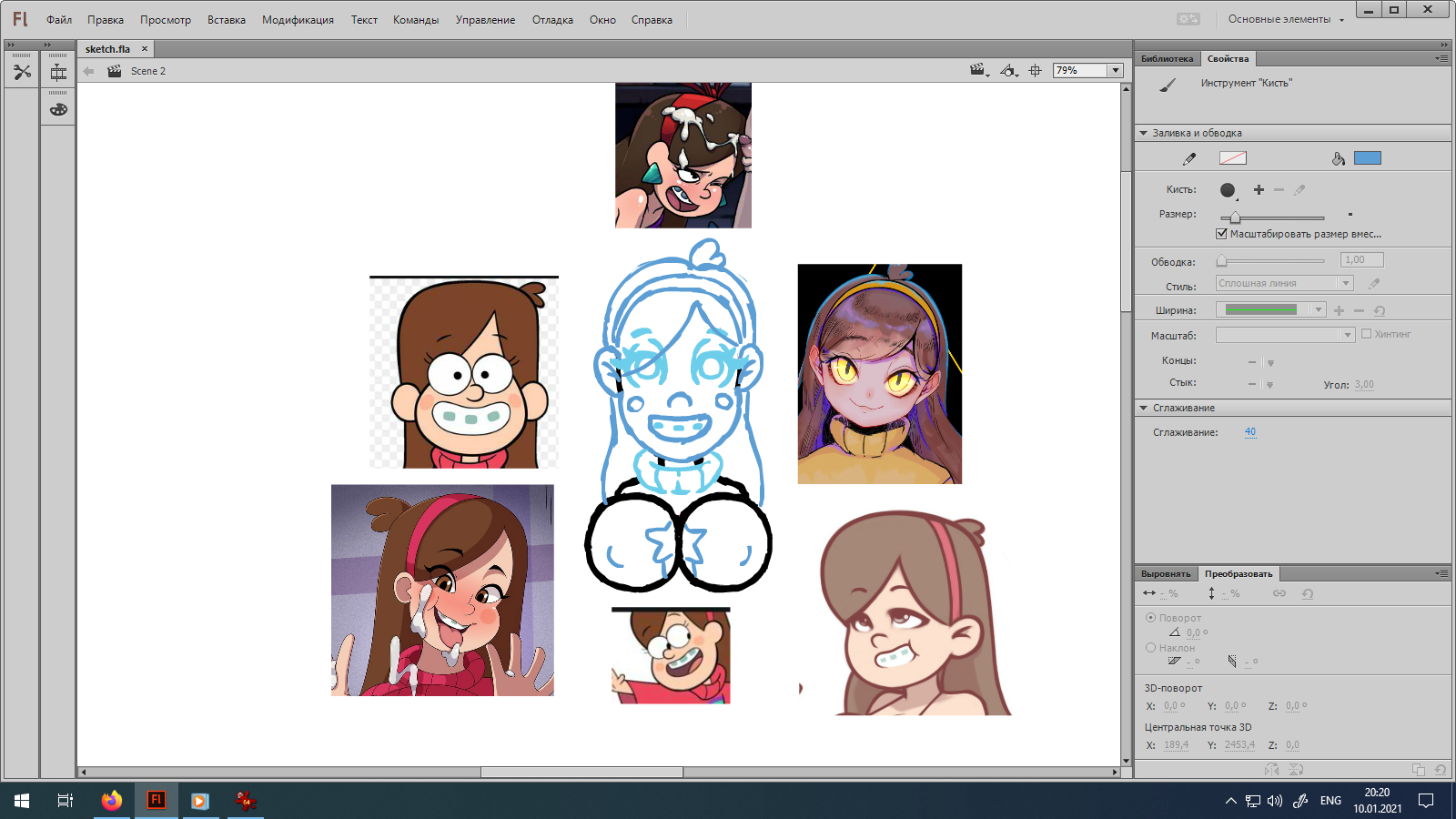
Task: Click the Edit Symbols icon
Action: pyautogui.click(x=1008, y=70)
